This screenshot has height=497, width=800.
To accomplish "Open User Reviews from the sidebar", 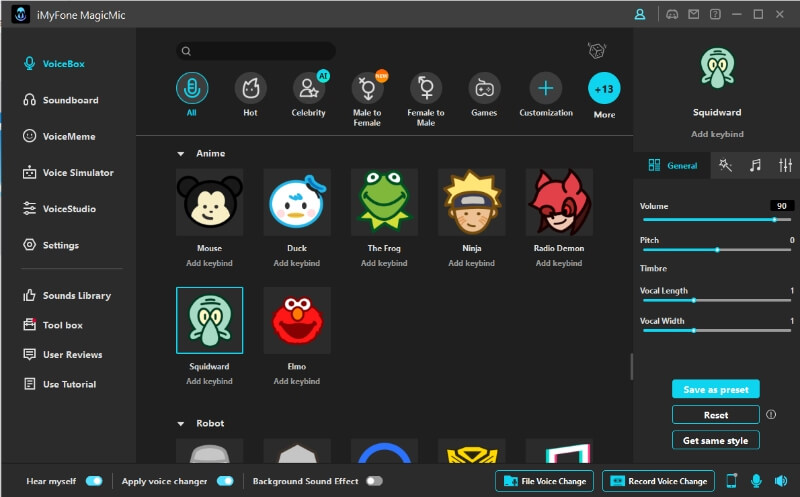I will 63,355.
